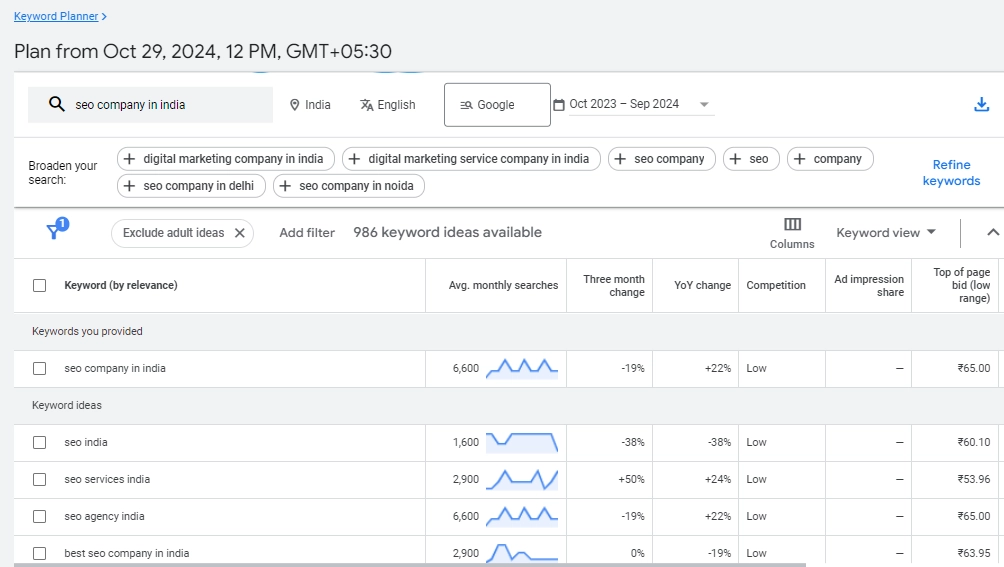Screen dimensions: 1004x567
Task: Select the 'seo company in india' row checkbox
Action: pos(40,369)
